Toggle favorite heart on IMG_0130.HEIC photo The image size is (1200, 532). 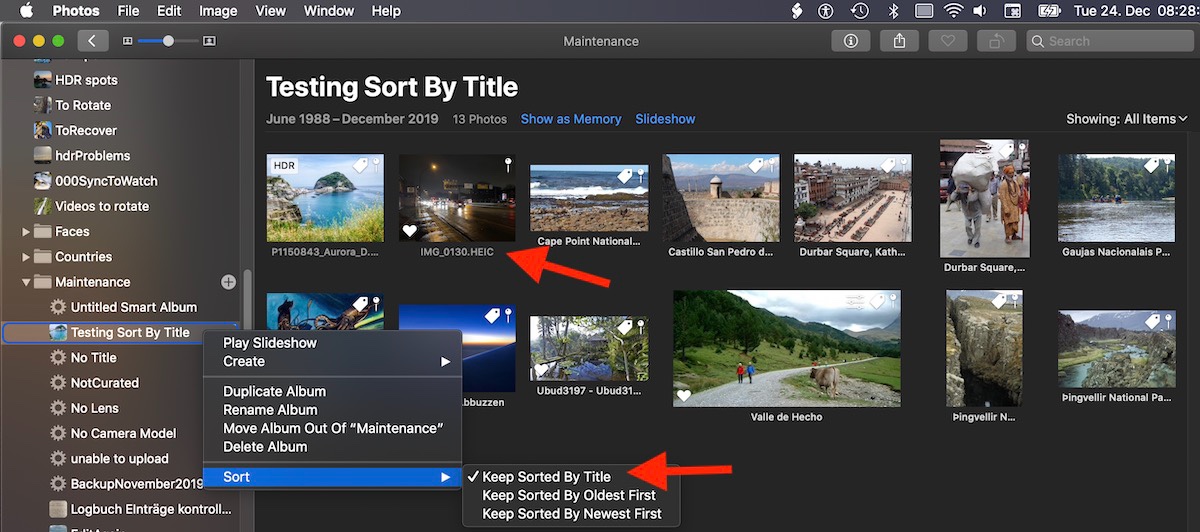click(x=409, y=231)
